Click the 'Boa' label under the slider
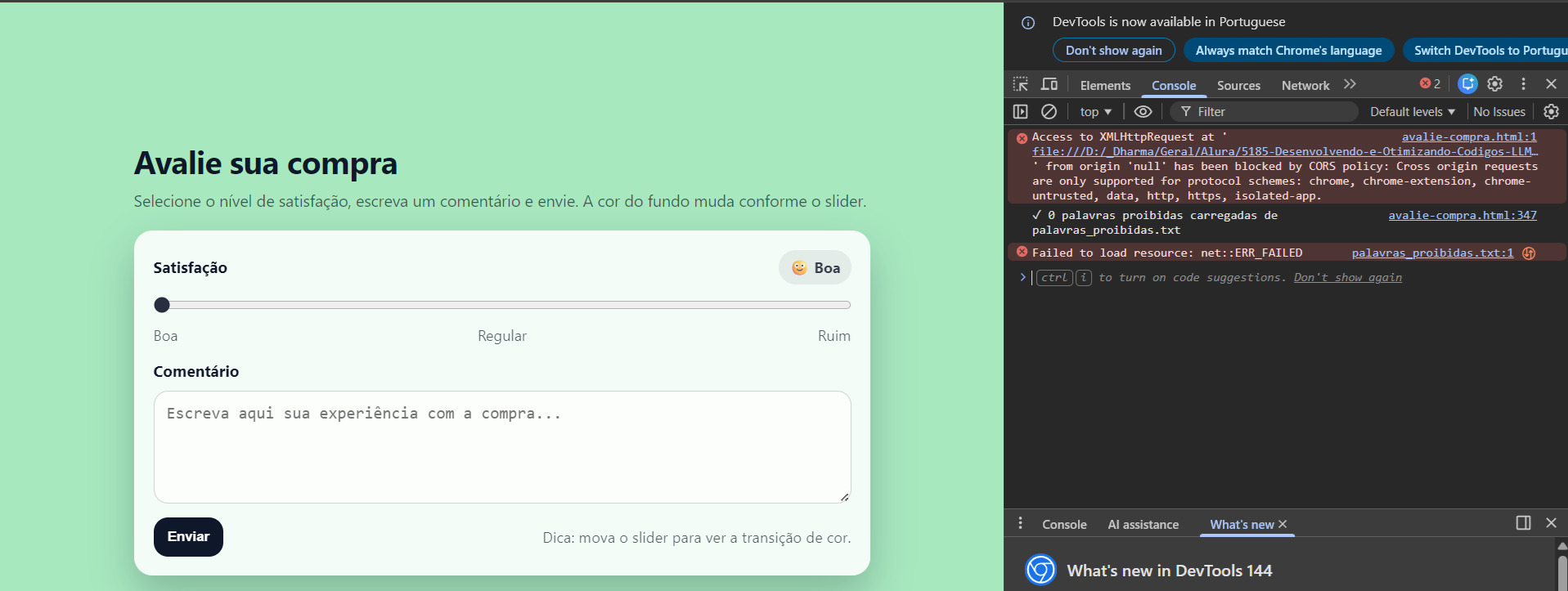The image size is (1568, 591). tap(165, 336)
